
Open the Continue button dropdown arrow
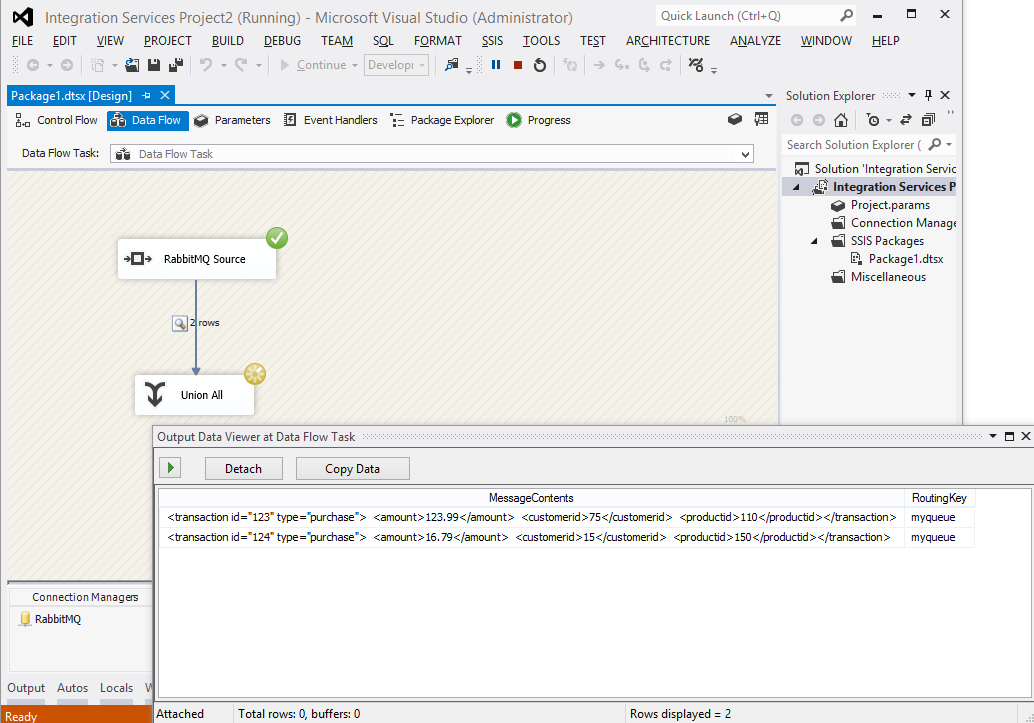click(x=355, y=65)
